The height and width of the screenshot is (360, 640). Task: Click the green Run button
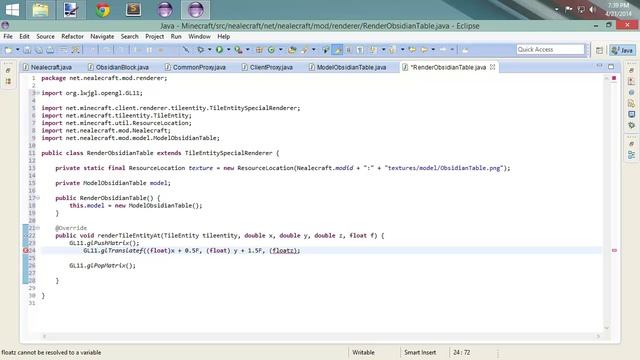tap(219, 50)
